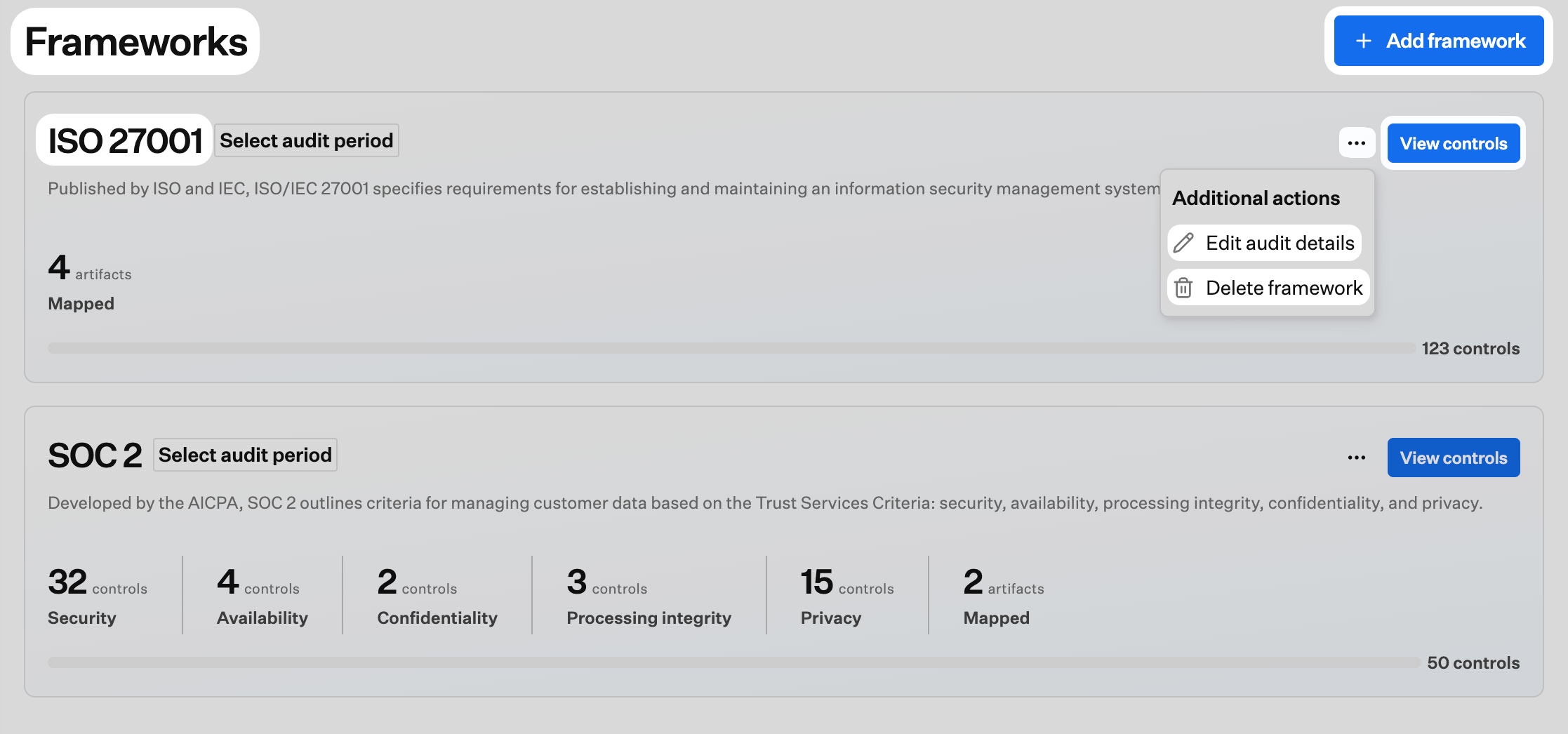
Task: Click the Add framework button
Action: 1438,41
